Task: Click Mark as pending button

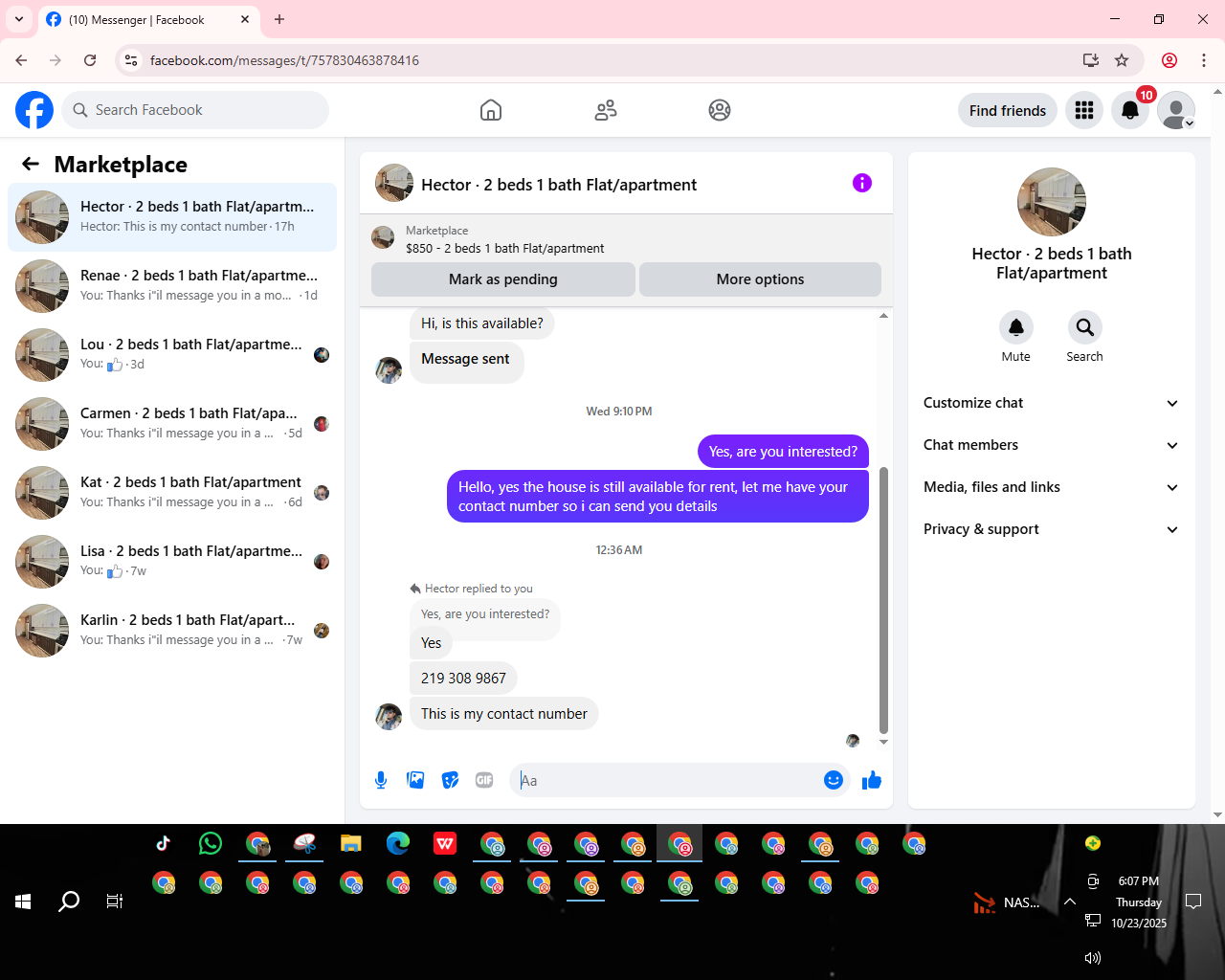Action: [x=503, y=279]
